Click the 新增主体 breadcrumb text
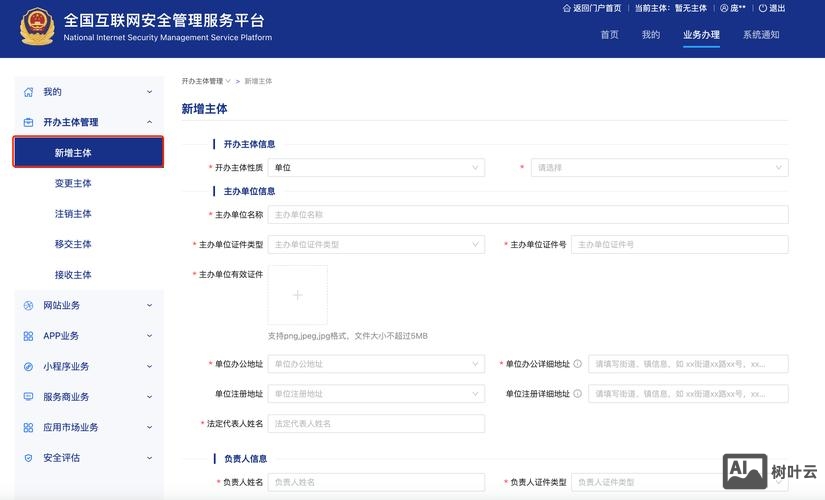Screen dimensions: 825x500 click(258, 81)
